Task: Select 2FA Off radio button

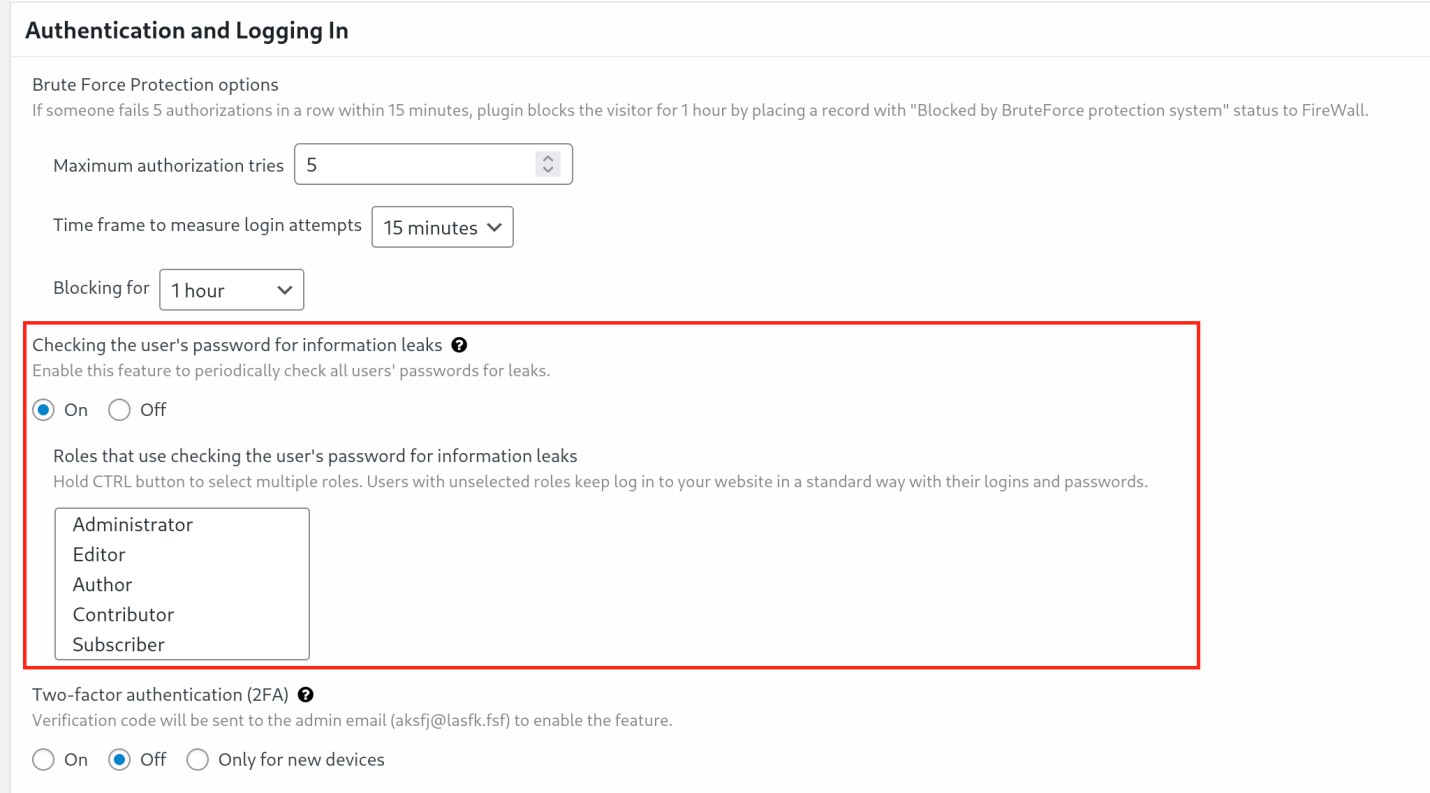Action: pyautogui.click(x=120, y=760)
